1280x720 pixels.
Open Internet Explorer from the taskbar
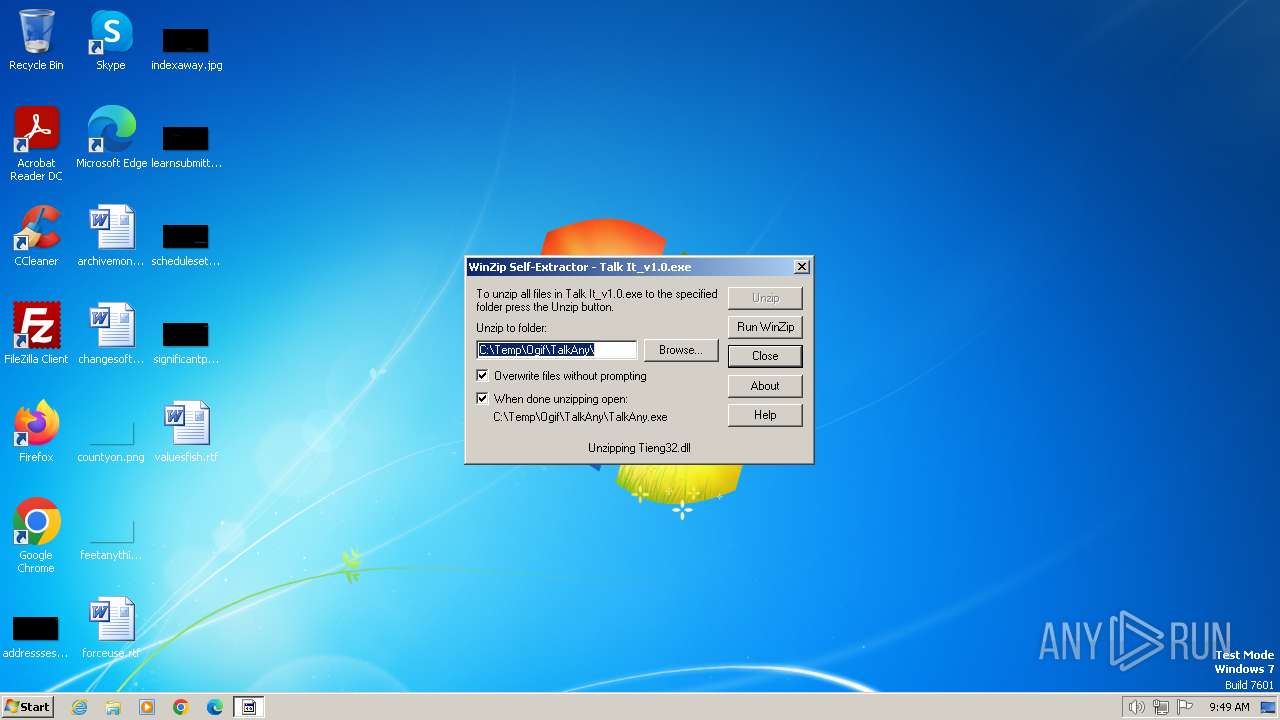pos(79,707)
